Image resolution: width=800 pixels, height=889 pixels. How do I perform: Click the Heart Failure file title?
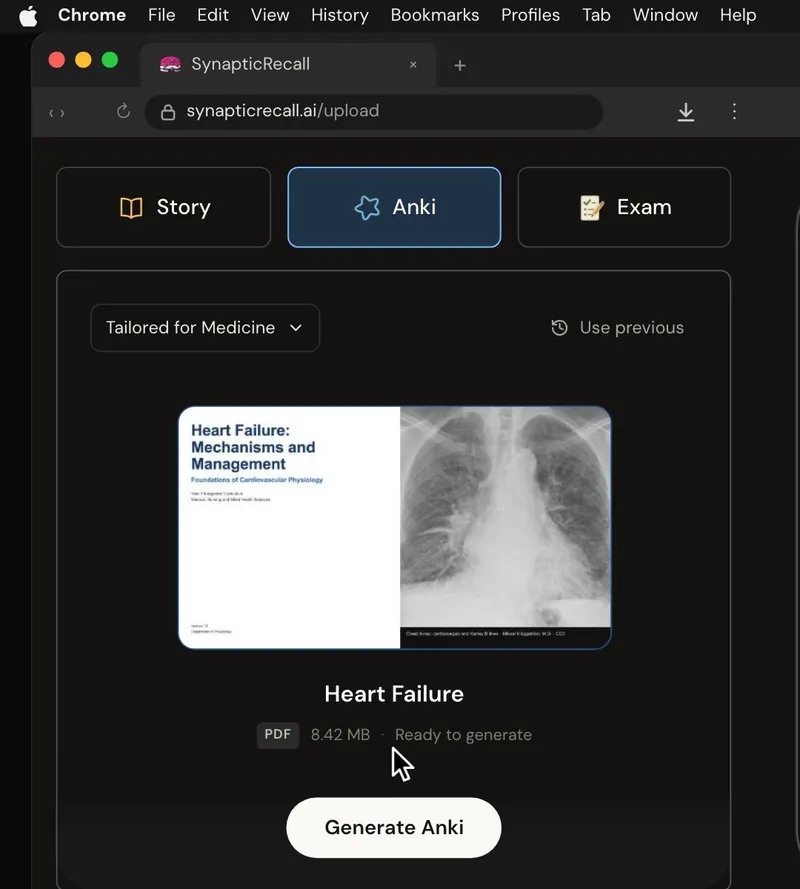click(x=394, y=694)
